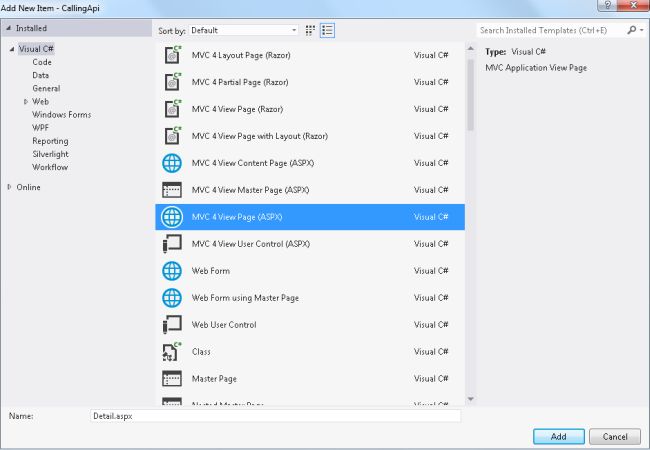Select the Silverlight category
650x450 pixels.
[51, 154]
